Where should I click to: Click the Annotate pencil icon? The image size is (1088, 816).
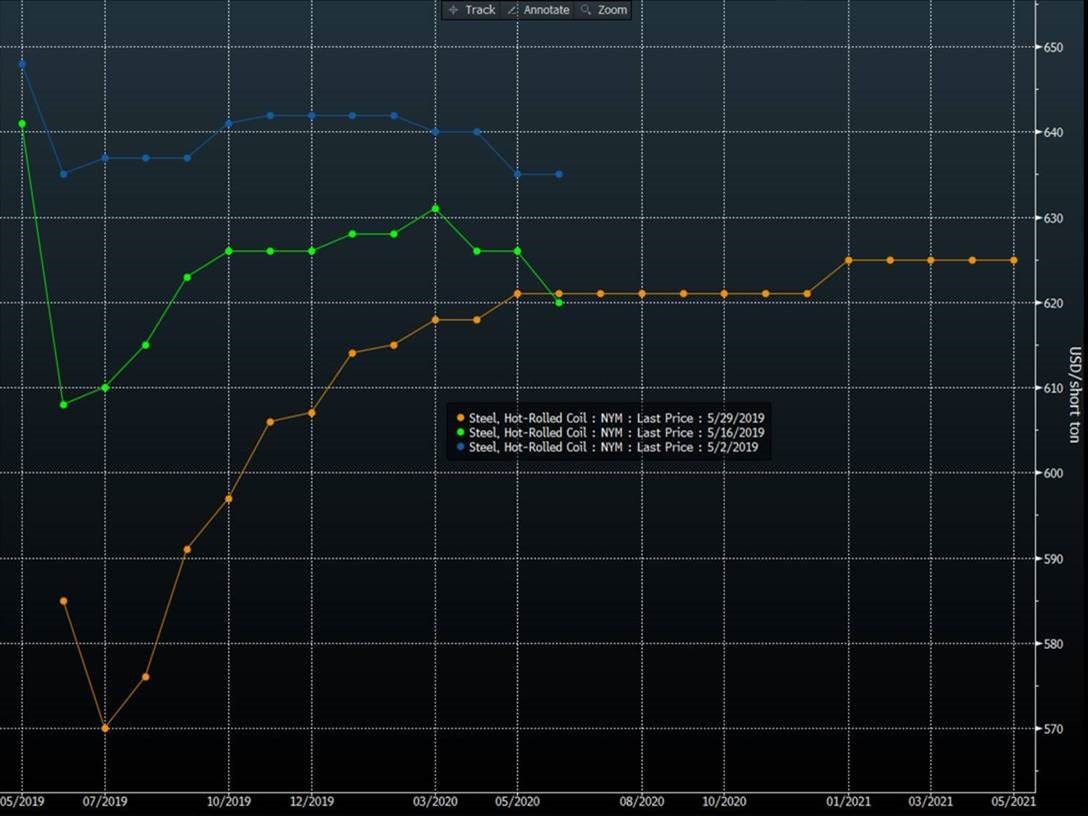[513, 10]
